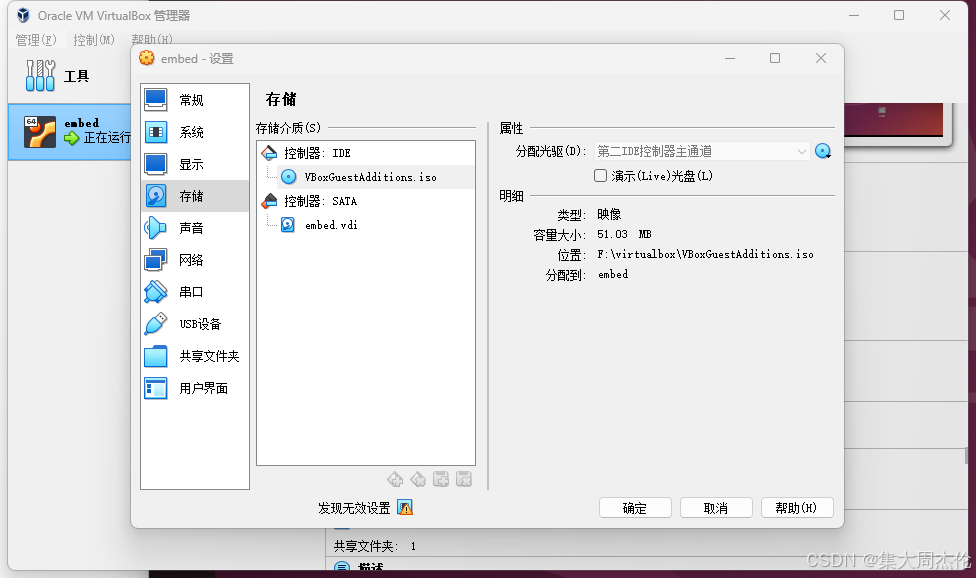Open the 网络 (Network) settings category
This screenshot has height=578, width=976.
195,260
